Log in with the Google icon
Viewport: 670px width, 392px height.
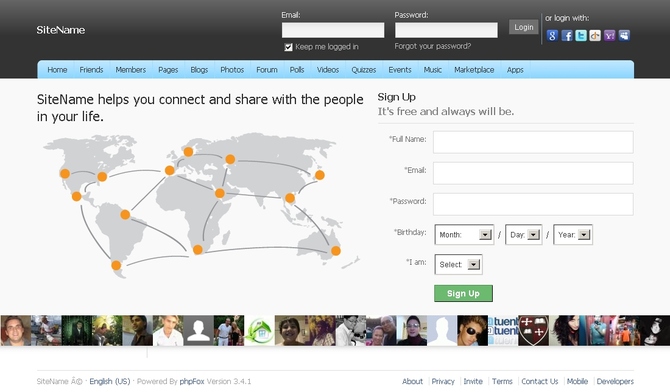click(x=552, y=35)
